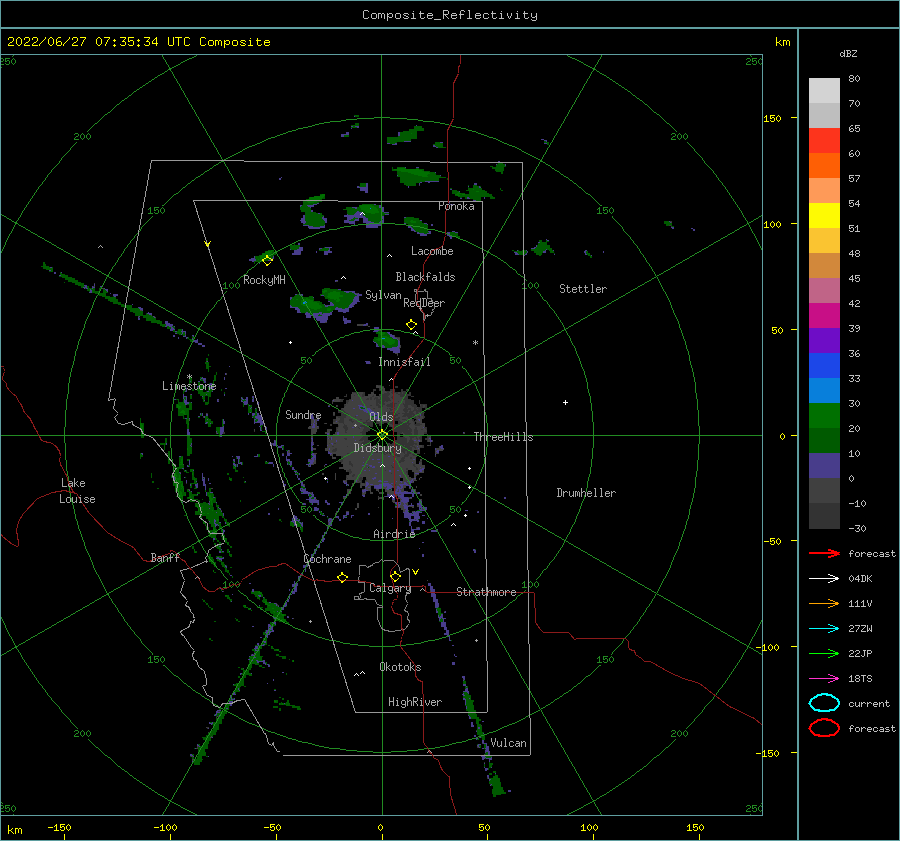Click the 18TS legend label

coord(860,679)
